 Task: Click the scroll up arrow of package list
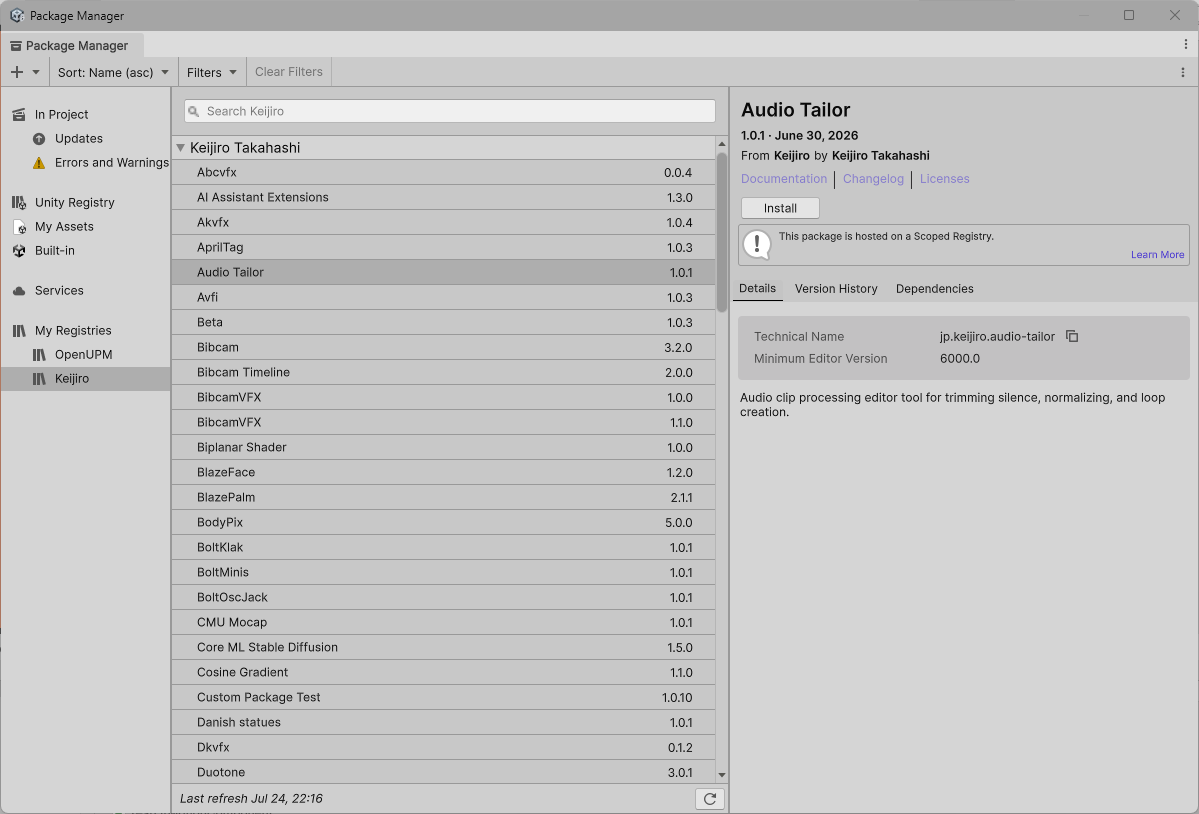[721, 144]
